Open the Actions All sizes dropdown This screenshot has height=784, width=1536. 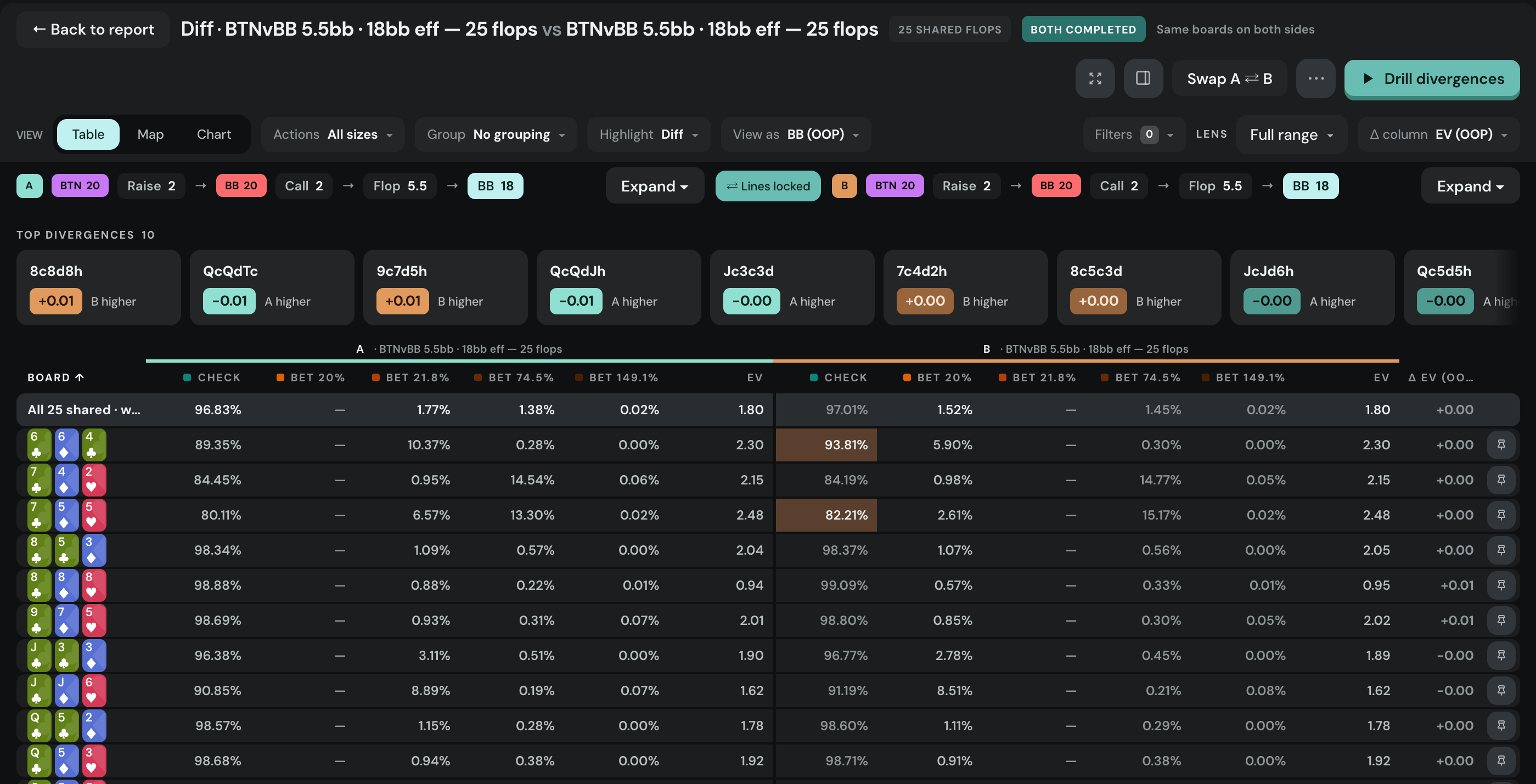(333, 135)
